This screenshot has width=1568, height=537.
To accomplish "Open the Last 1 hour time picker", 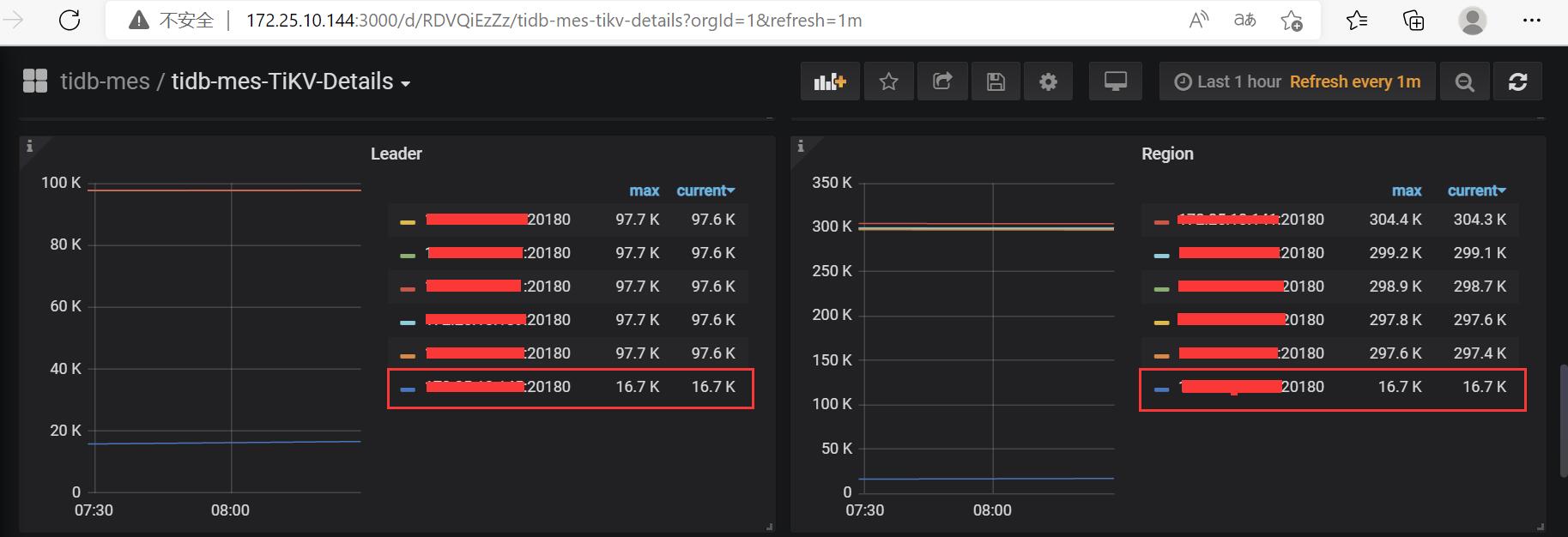I will pos(1297,81).
